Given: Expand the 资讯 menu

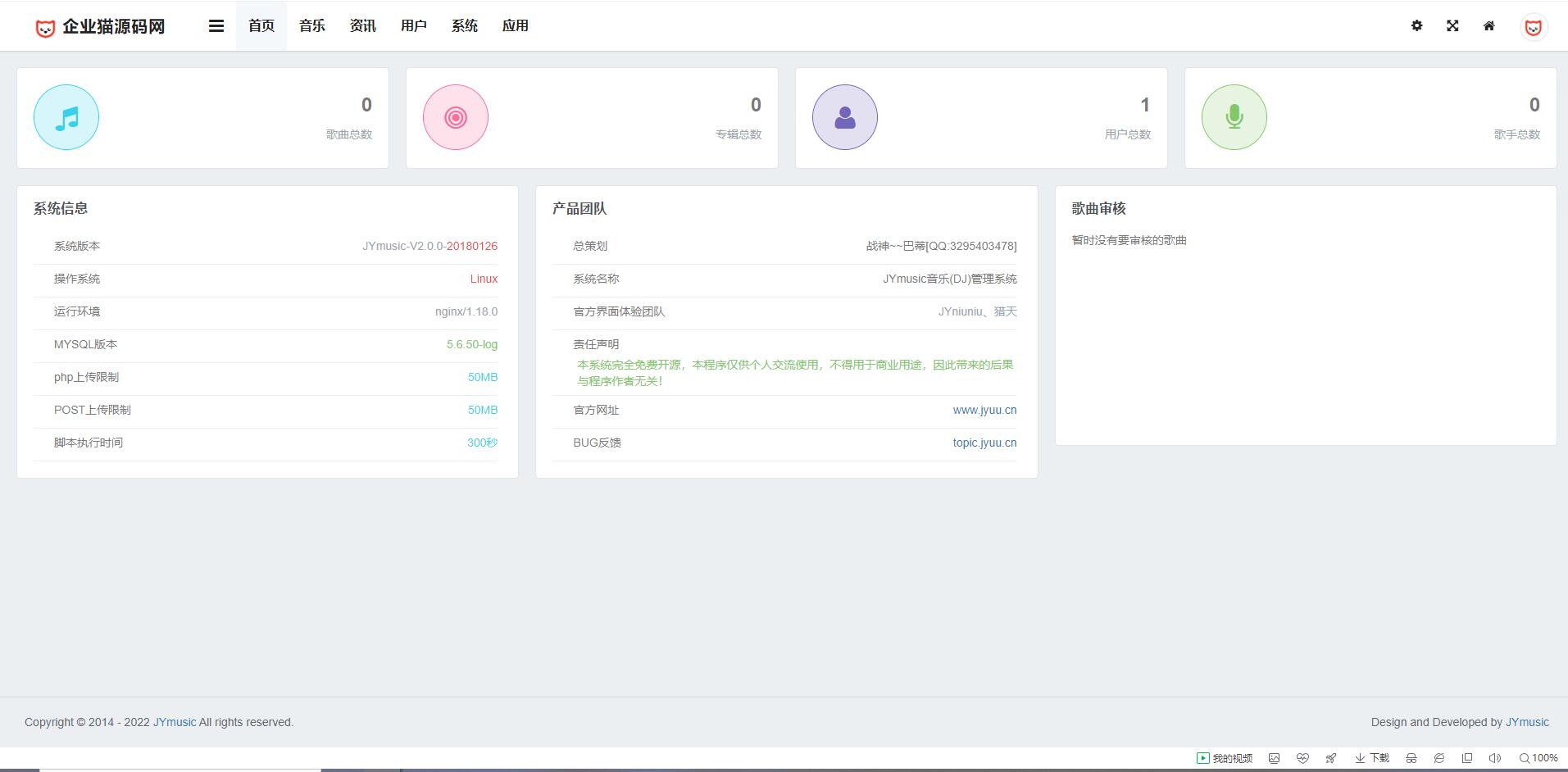Looking at the screenshot, I should coord(363,26).
